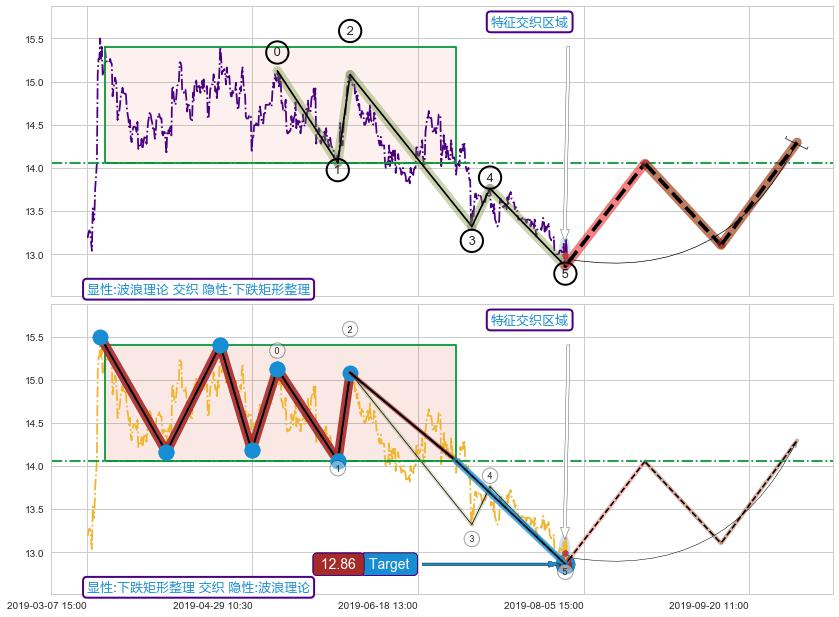839x617 pixels.
Task: Click wave marker 0 in upper chart
Action: pyautogui.click(x=277, y=52)
